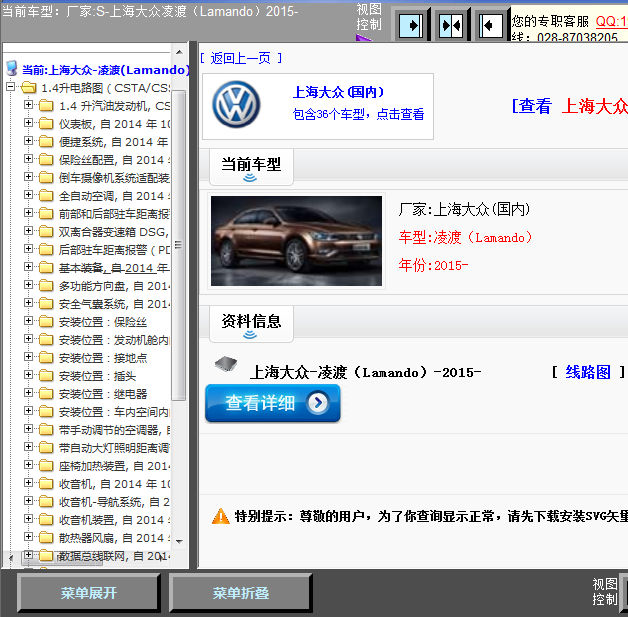The width and height of the screenshot is (628, 617).
Task: Click the 年份:2015- text
Action: pos(433,265)
